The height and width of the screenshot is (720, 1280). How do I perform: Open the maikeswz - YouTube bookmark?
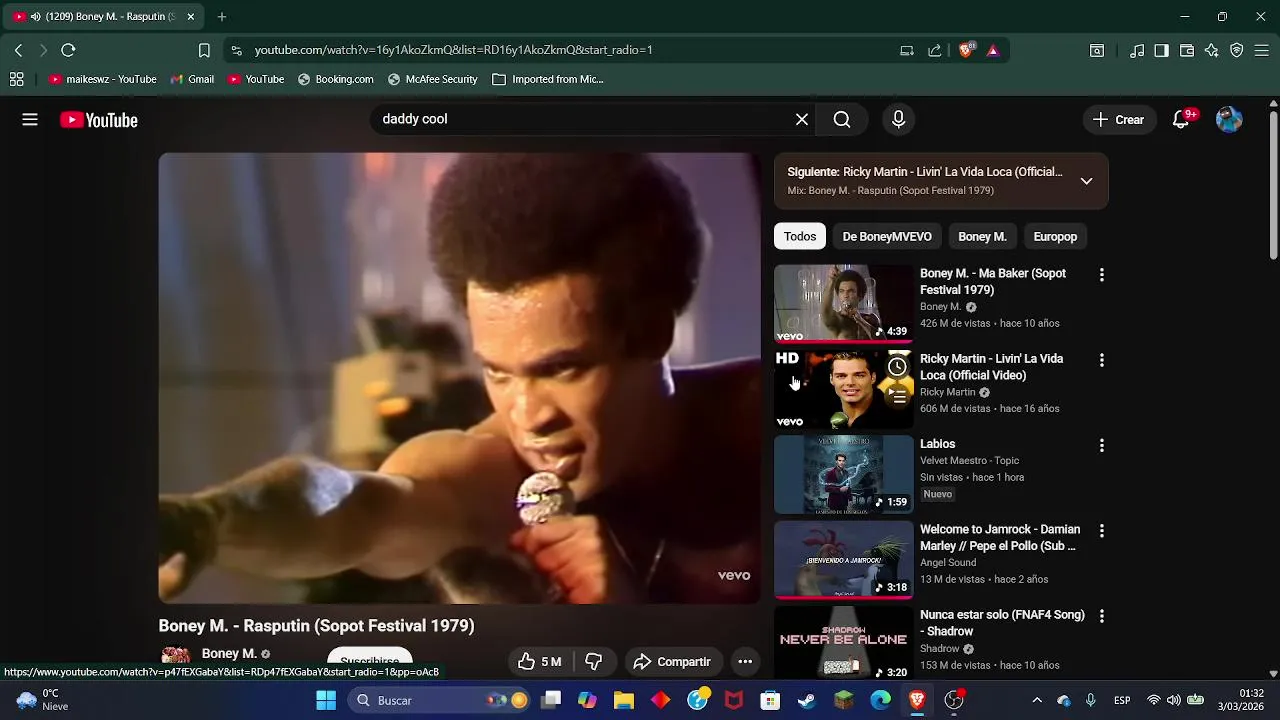(103, 79)
